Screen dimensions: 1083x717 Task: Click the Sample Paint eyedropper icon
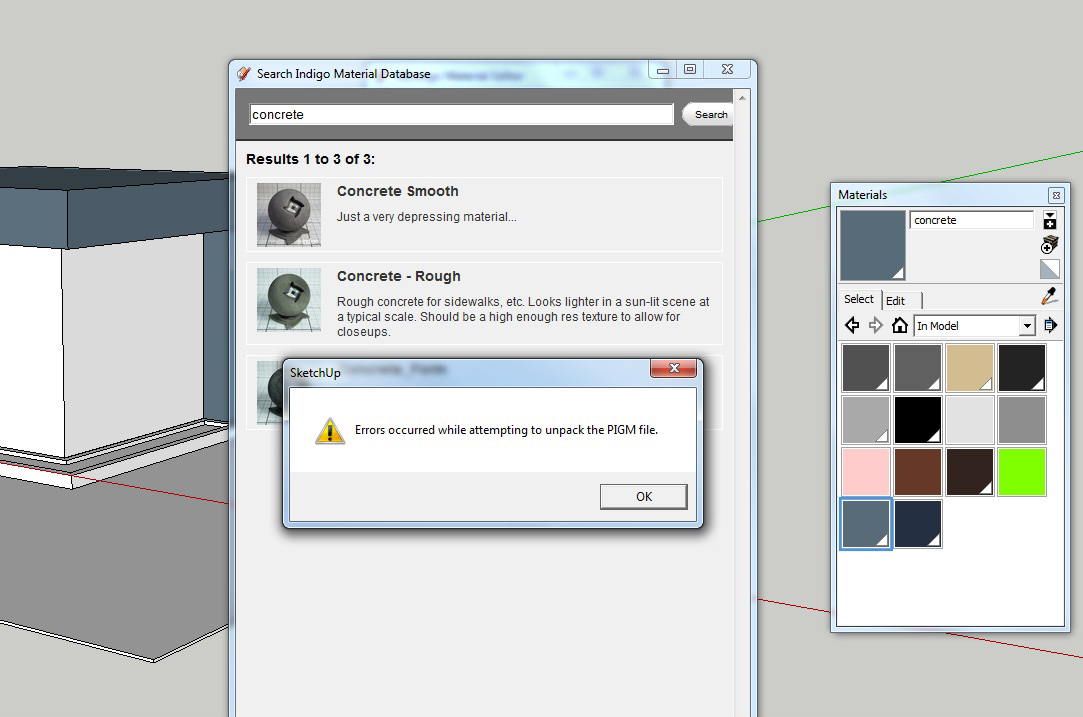click(1049, 297)
